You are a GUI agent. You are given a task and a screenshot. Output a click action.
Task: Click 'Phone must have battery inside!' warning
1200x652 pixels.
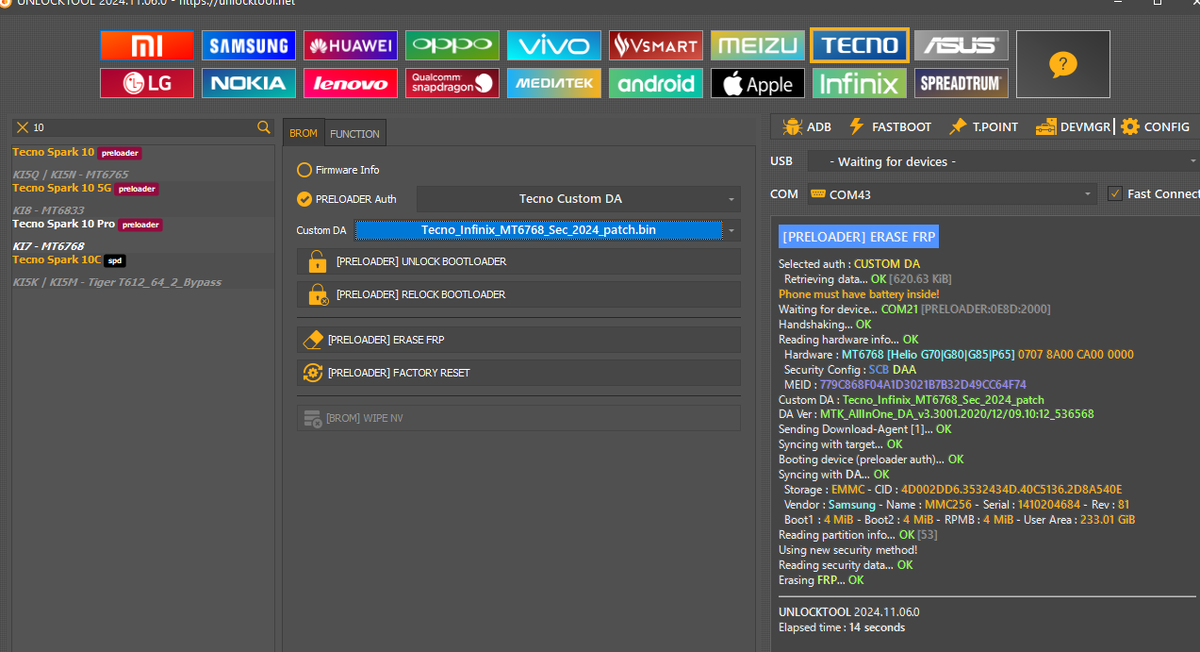point(859,294)
